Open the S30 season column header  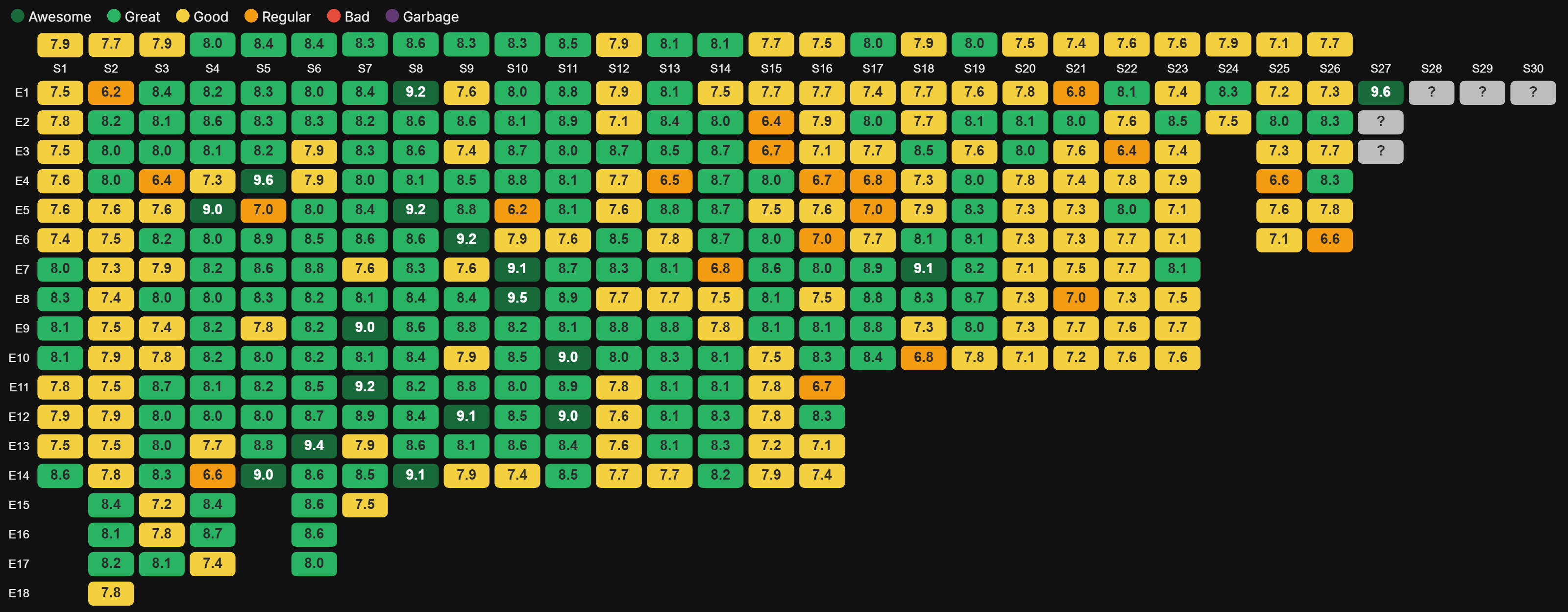click(x=1533, y=69)
